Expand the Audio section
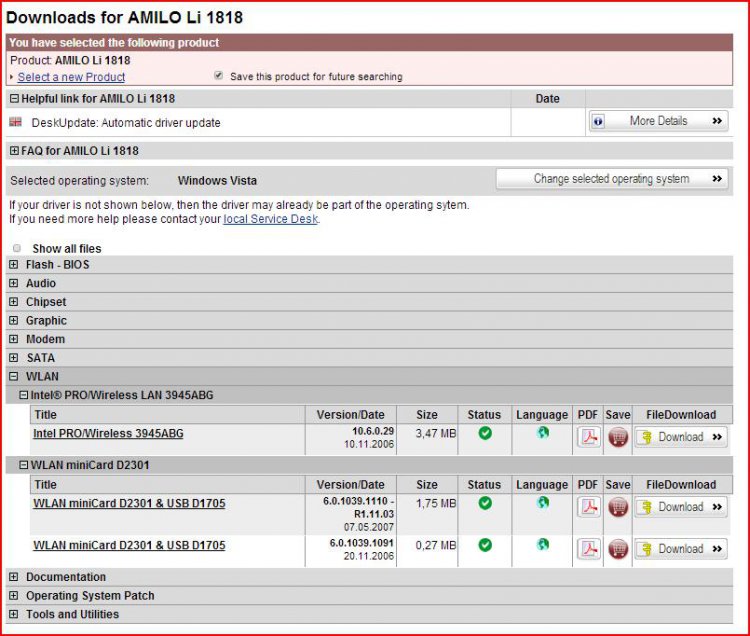 click(x=14, y=283)
